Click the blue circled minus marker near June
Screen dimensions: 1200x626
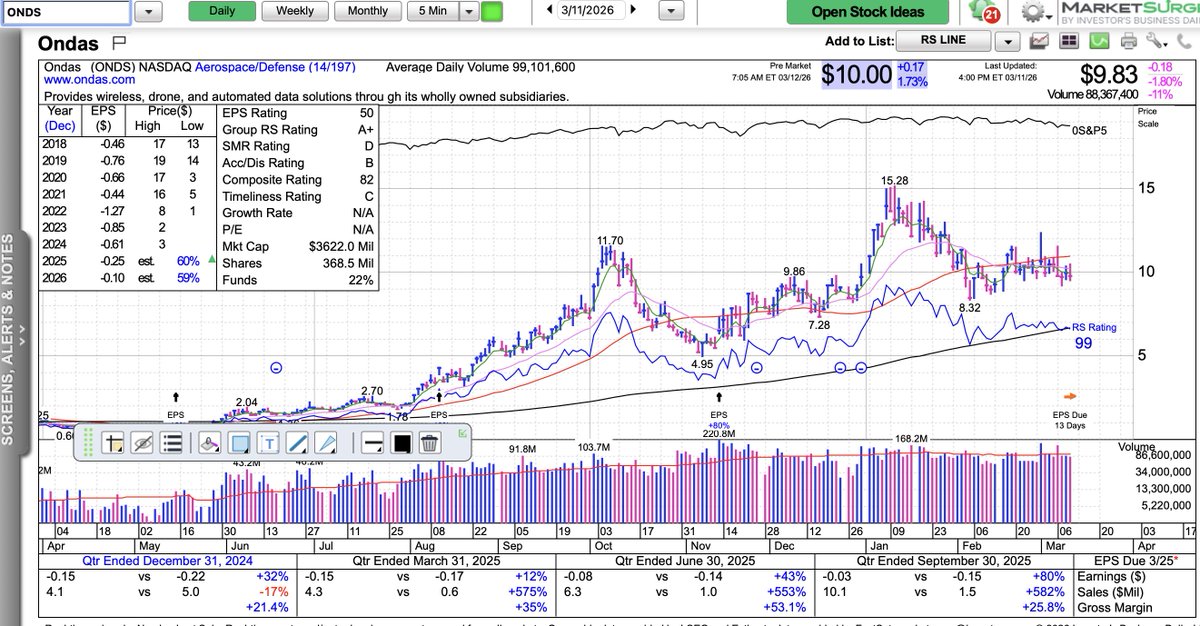tap(277, 368)
